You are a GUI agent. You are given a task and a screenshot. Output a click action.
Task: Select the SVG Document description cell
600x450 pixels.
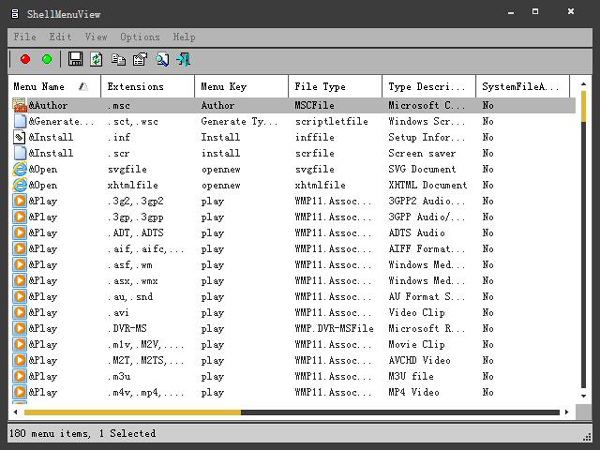click(422, 169)
